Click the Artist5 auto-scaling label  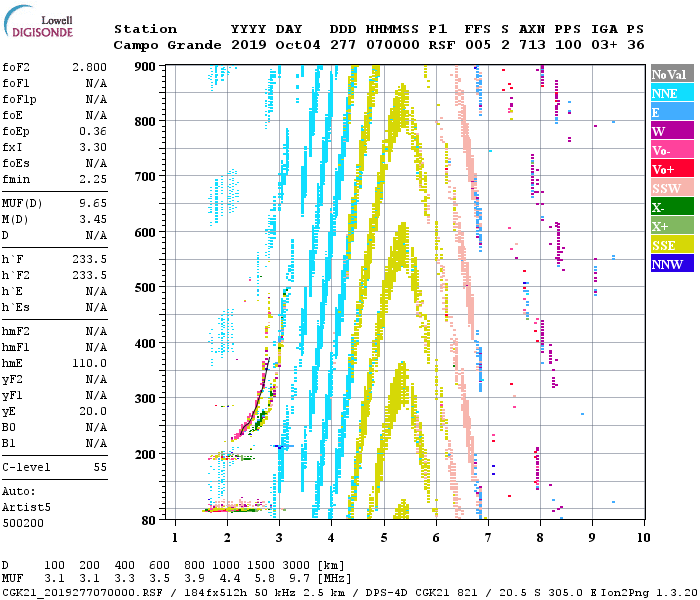(x=24, y=507)
